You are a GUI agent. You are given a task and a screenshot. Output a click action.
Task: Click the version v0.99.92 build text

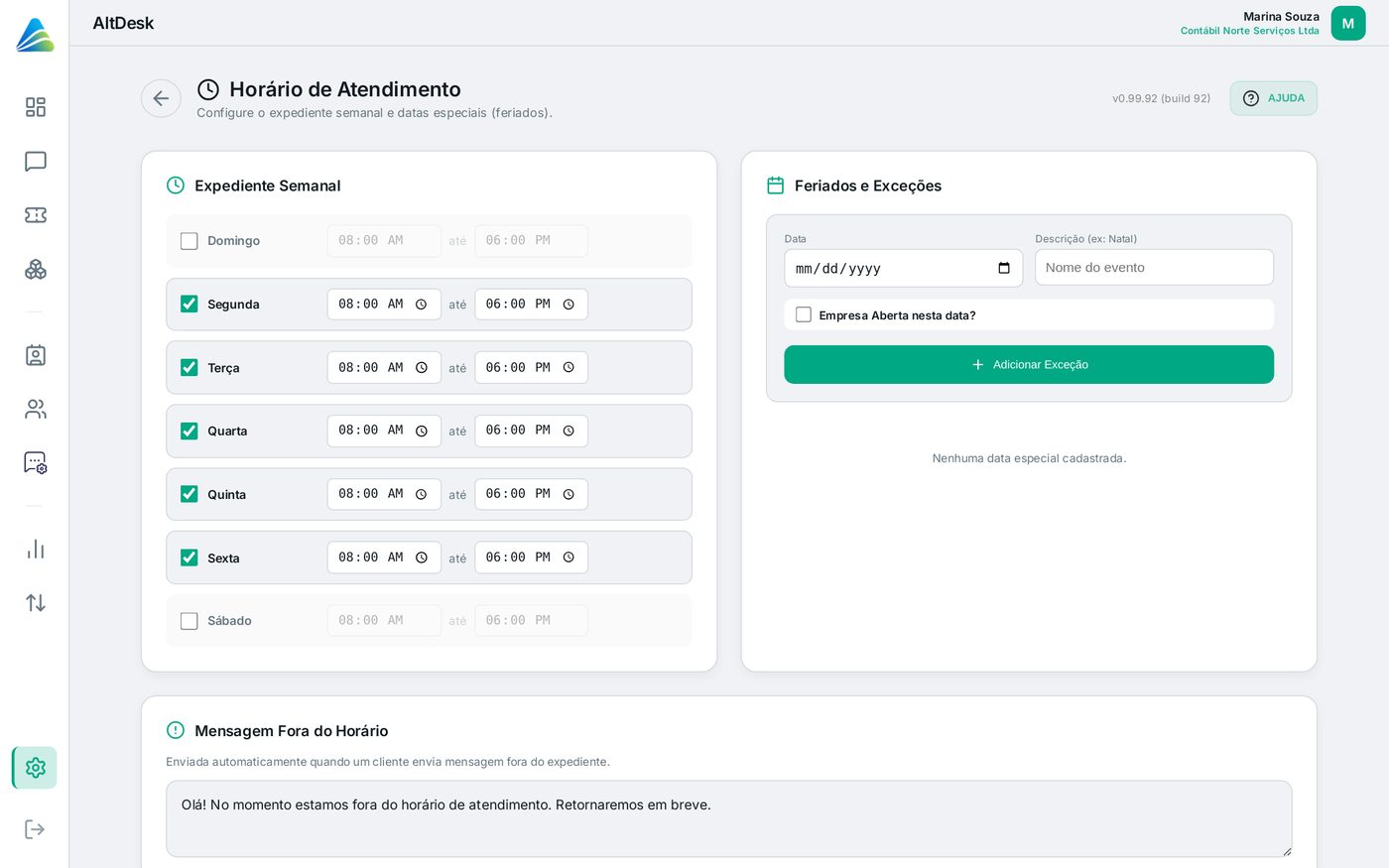coord(1161,98)
